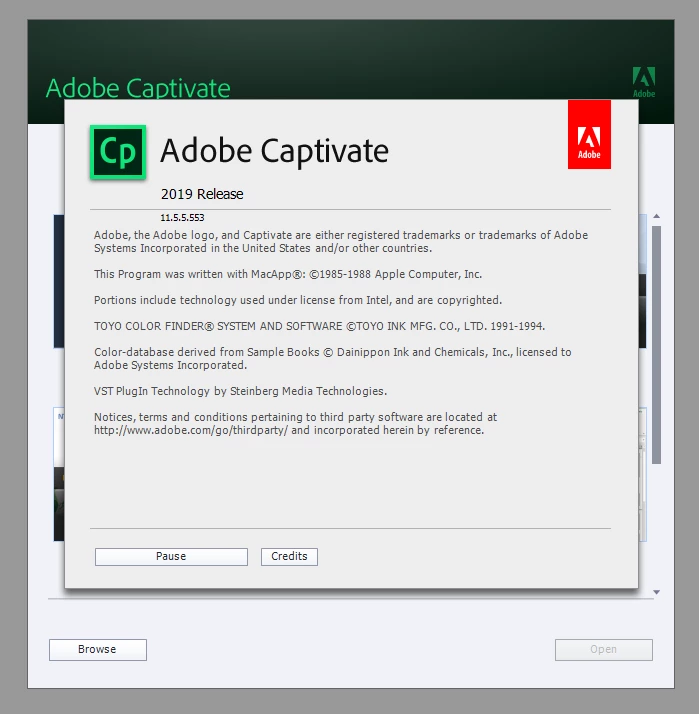The width and height of the screenshot is (699, 714).
Task: Click the green Cp Captivate logo icon
Action: click(x=118, y=152)
